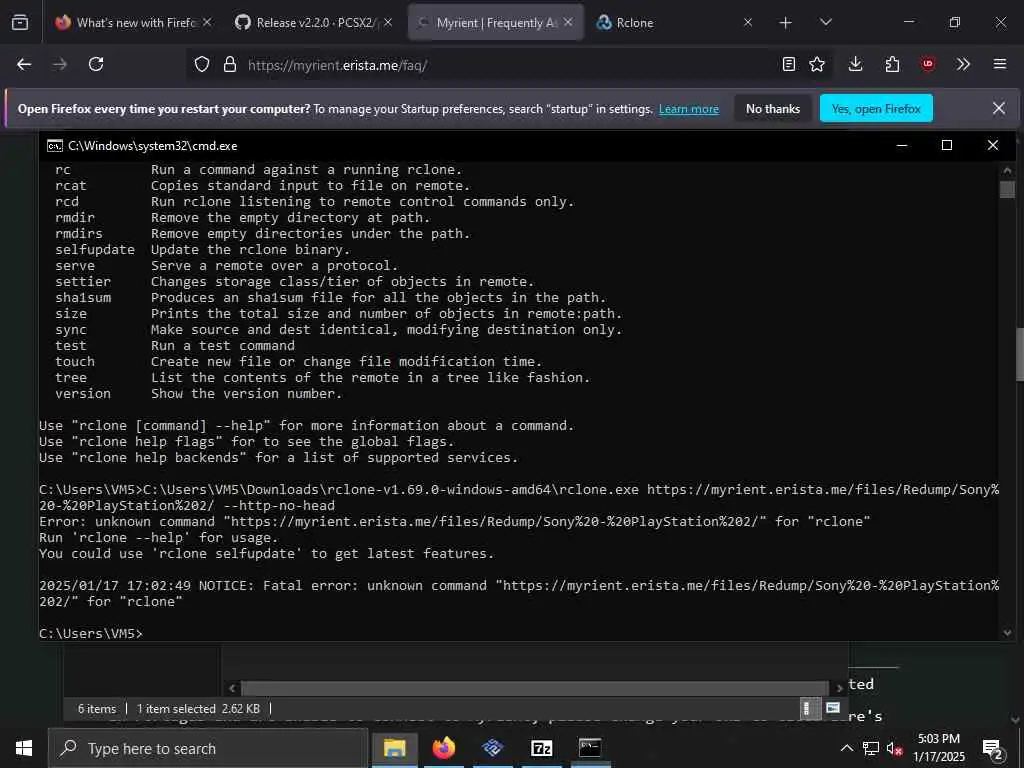This screenshot has width=1024, height=768.
Task: Dismiss the startup notification bar
Action: tap(999, 108)
